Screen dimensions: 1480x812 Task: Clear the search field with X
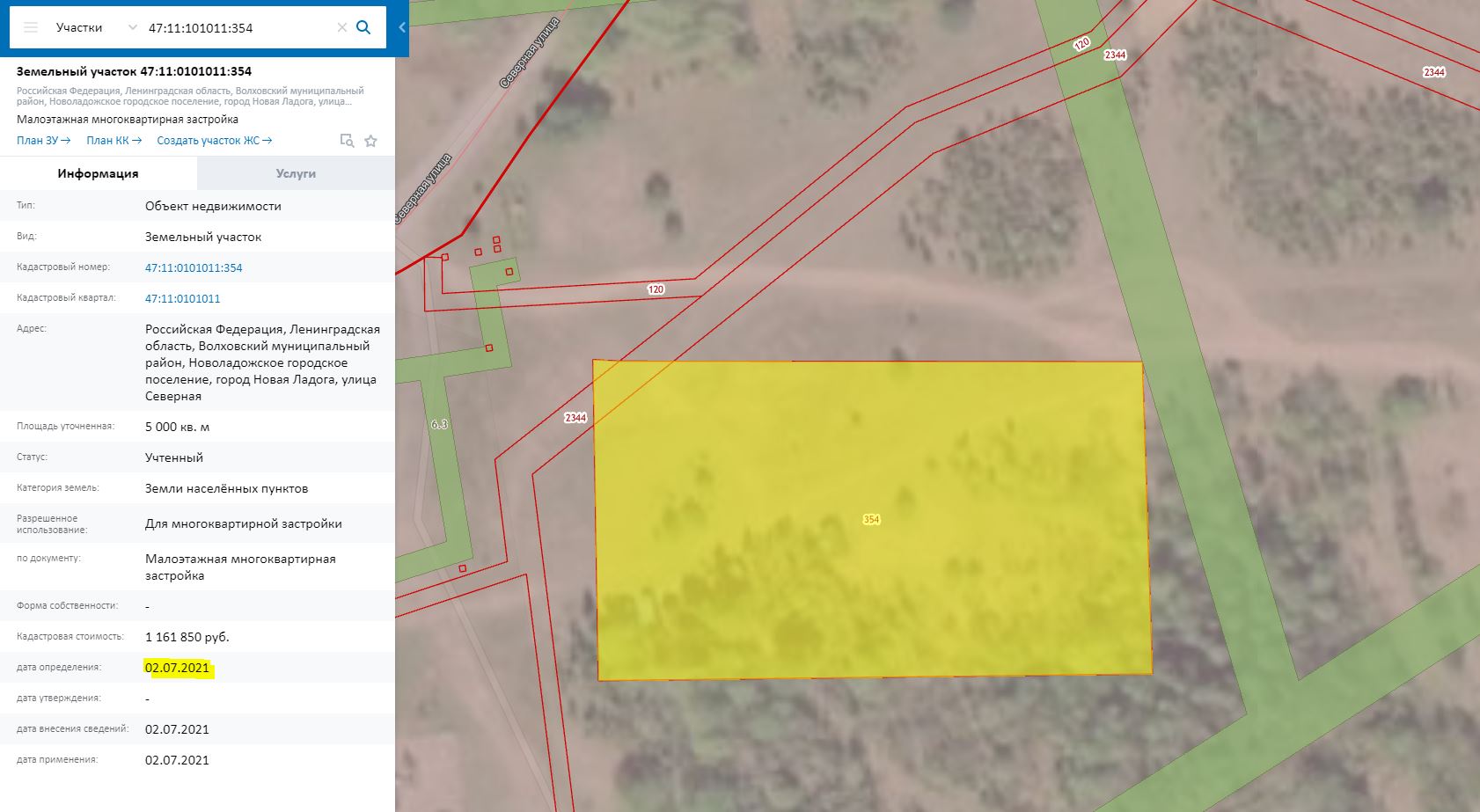click(x=342, y=28)
